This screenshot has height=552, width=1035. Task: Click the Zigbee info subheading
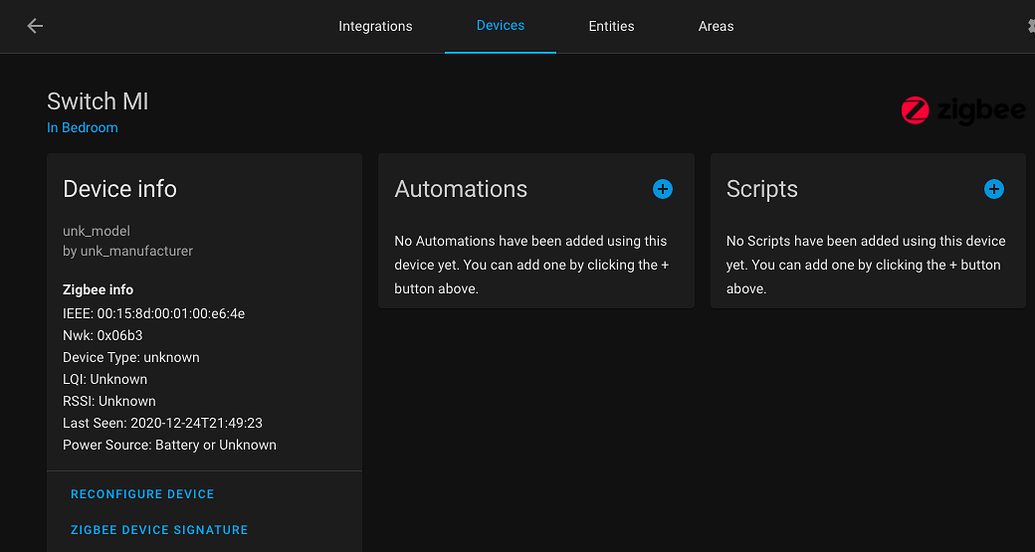click(x=98, y=290)
